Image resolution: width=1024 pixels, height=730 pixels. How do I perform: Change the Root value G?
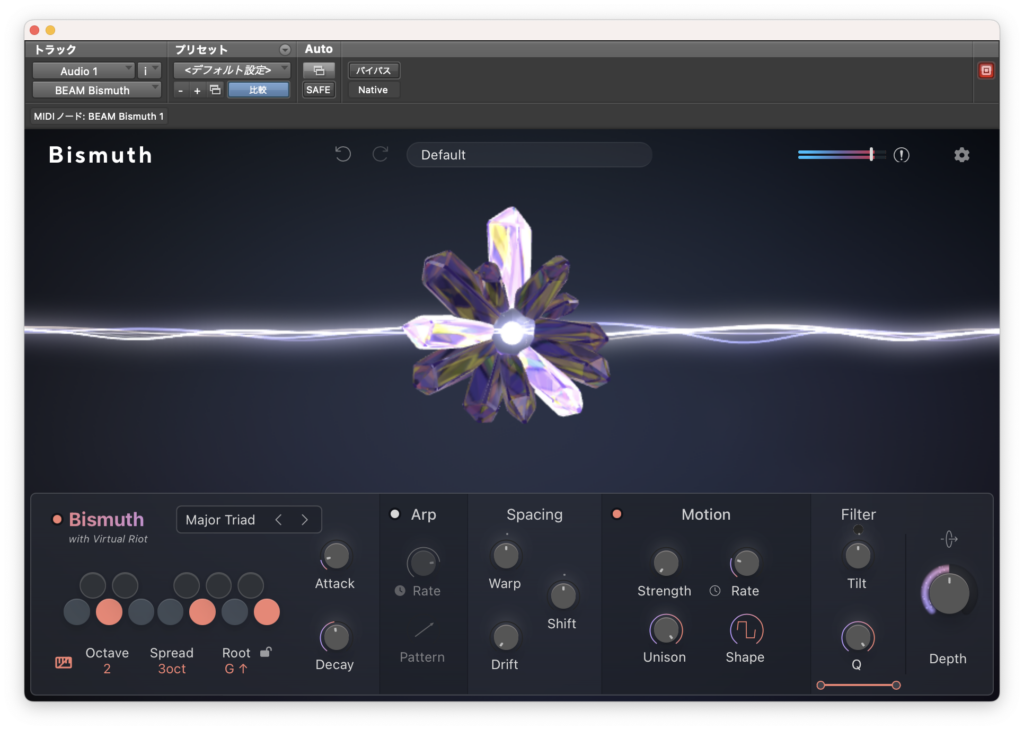(236, 669)
